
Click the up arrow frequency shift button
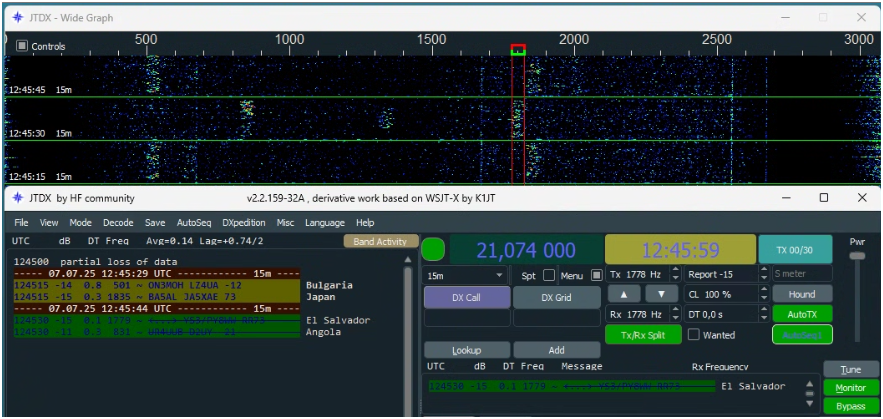(624, 294)
